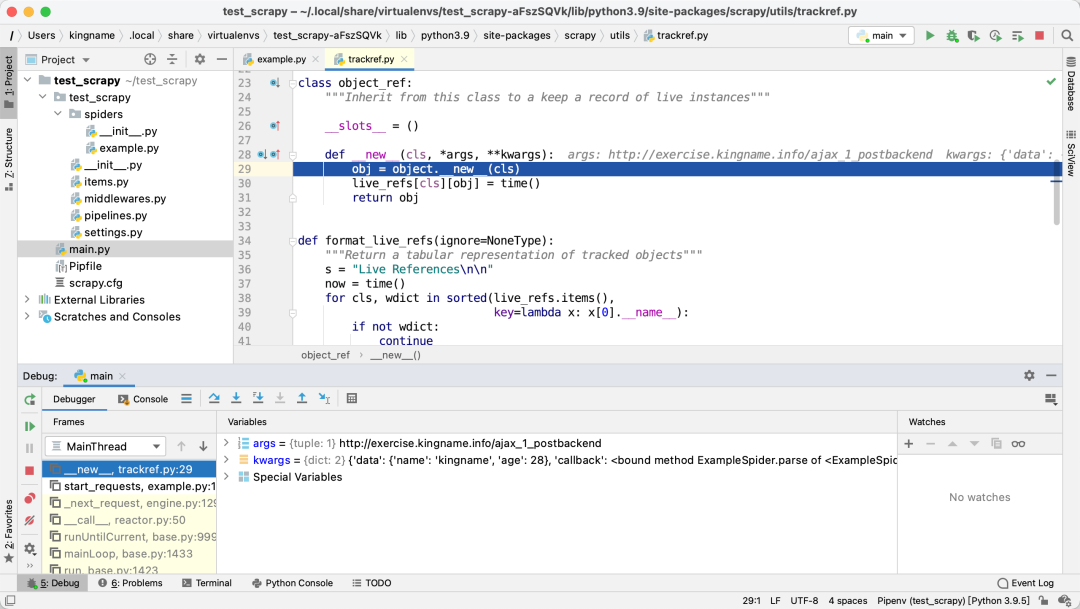Expand the args variable
This screenshot has width=1080, height=609.
tap(226, 443)
